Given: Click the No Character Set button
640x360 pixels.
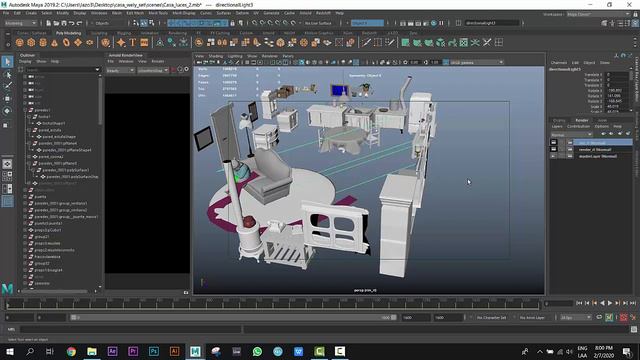Looking at the screenshot, I should coord(491,317).
